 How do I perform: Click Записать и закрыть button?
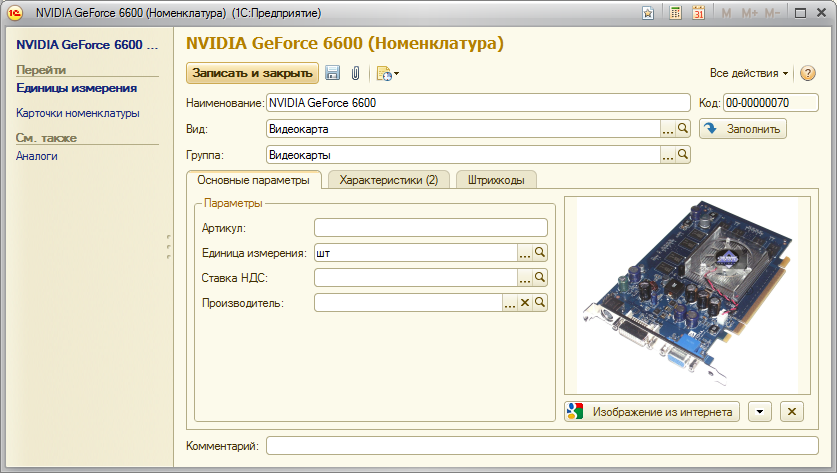[252, 73]
